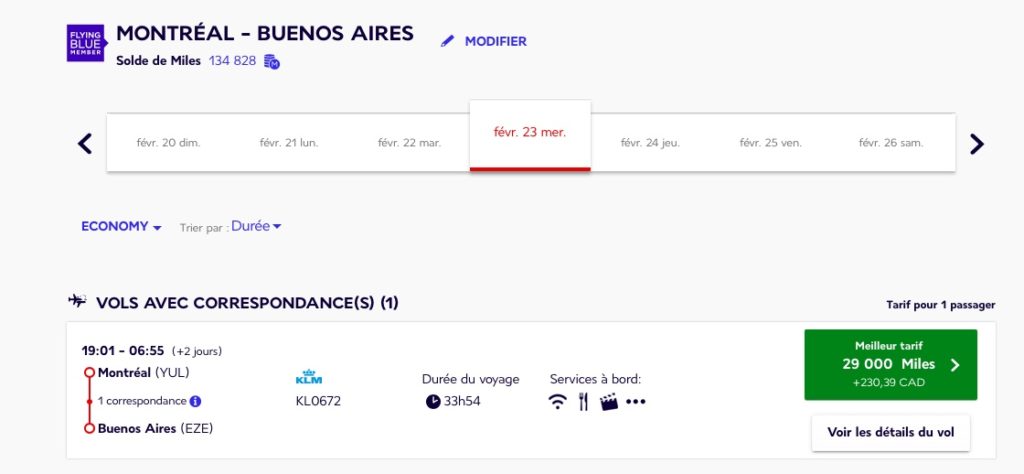Click the MODIFIER search link
1024x474 pixels.
point(495,41)
